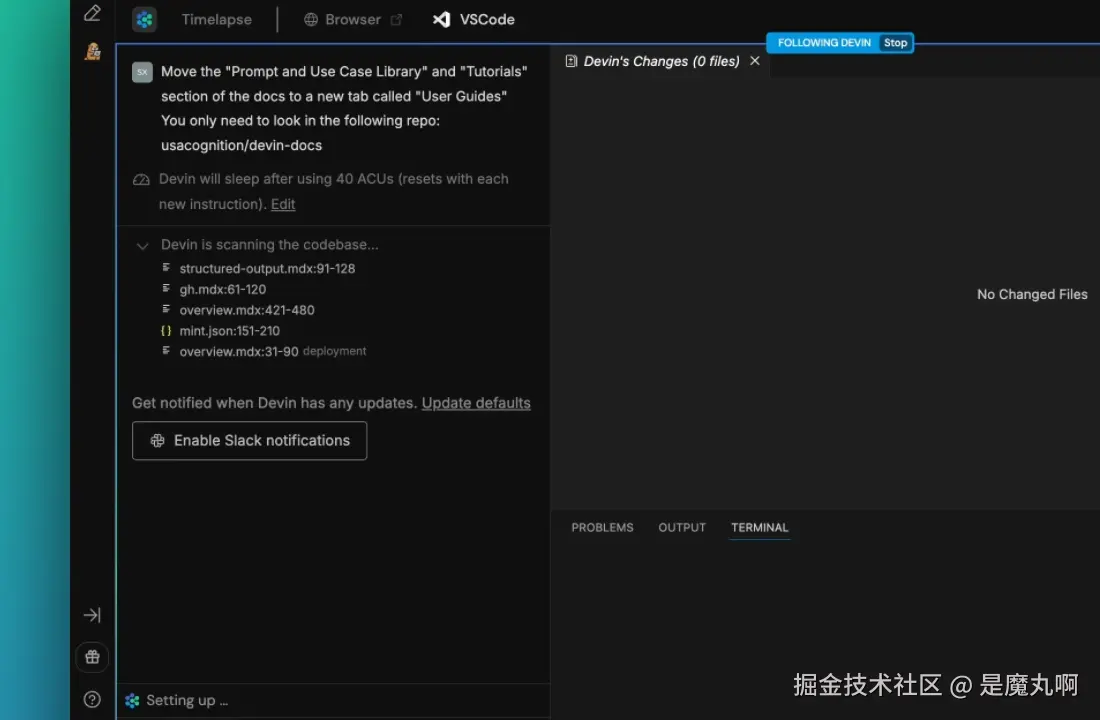Image resolution: width=1100 pixels, height=720 pixels.
Task: Click 'usacognition/devin-docs' repo text
Action: (x=241, y=145)
